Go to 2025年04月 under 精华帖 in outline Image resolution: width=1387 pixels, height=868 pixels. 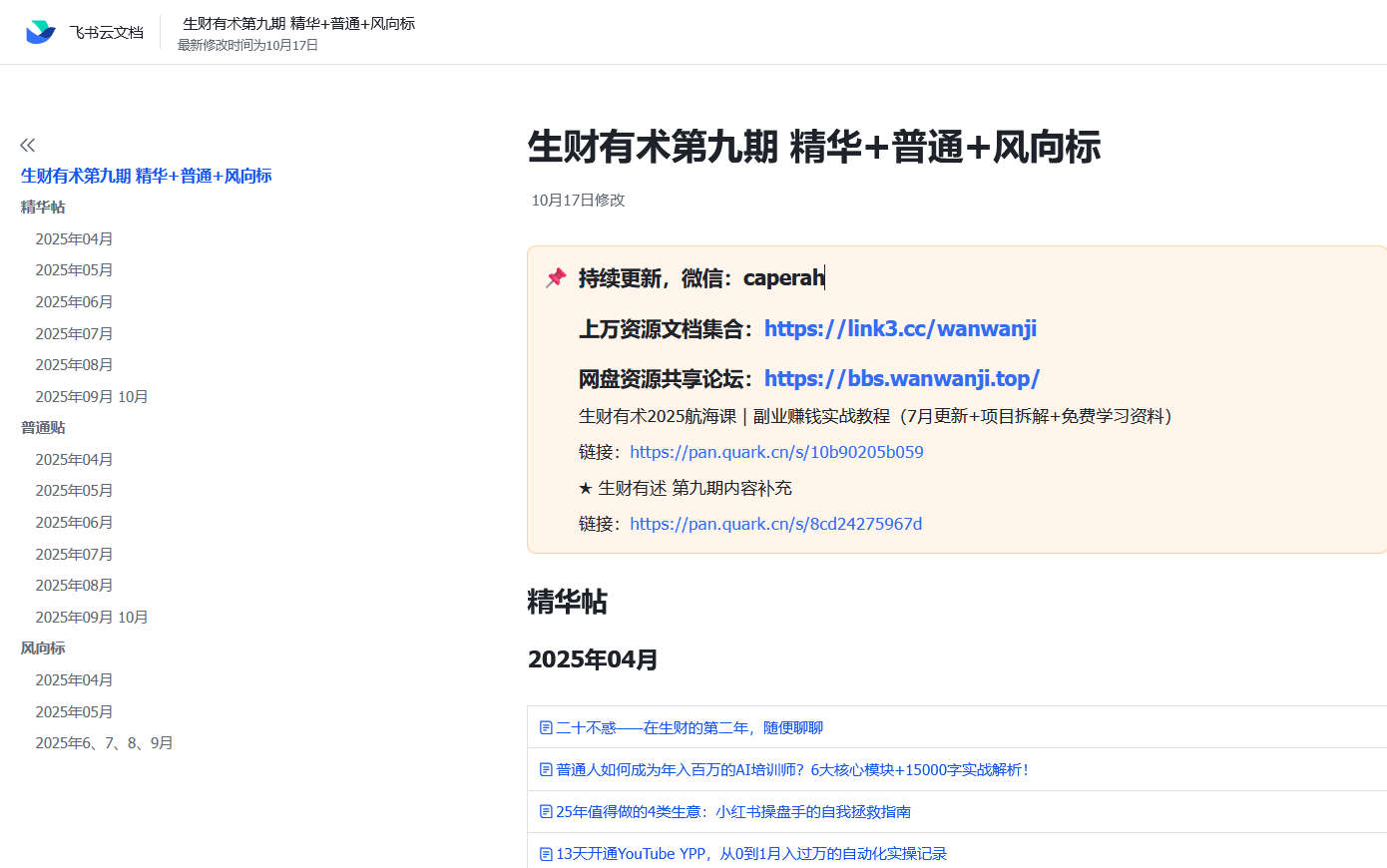tap(74, 238)
